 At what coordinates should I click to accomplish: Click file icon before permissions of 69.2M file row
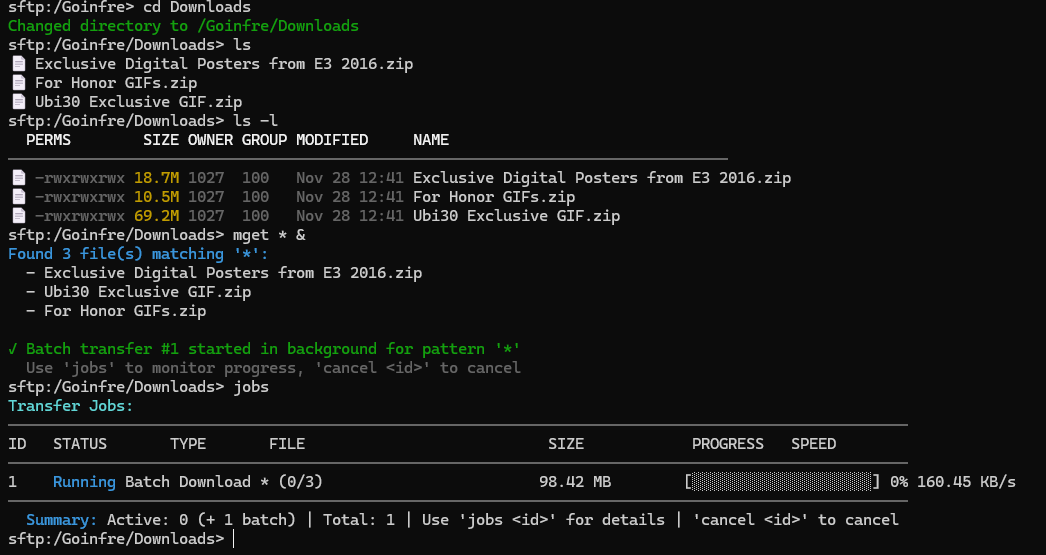18,216
